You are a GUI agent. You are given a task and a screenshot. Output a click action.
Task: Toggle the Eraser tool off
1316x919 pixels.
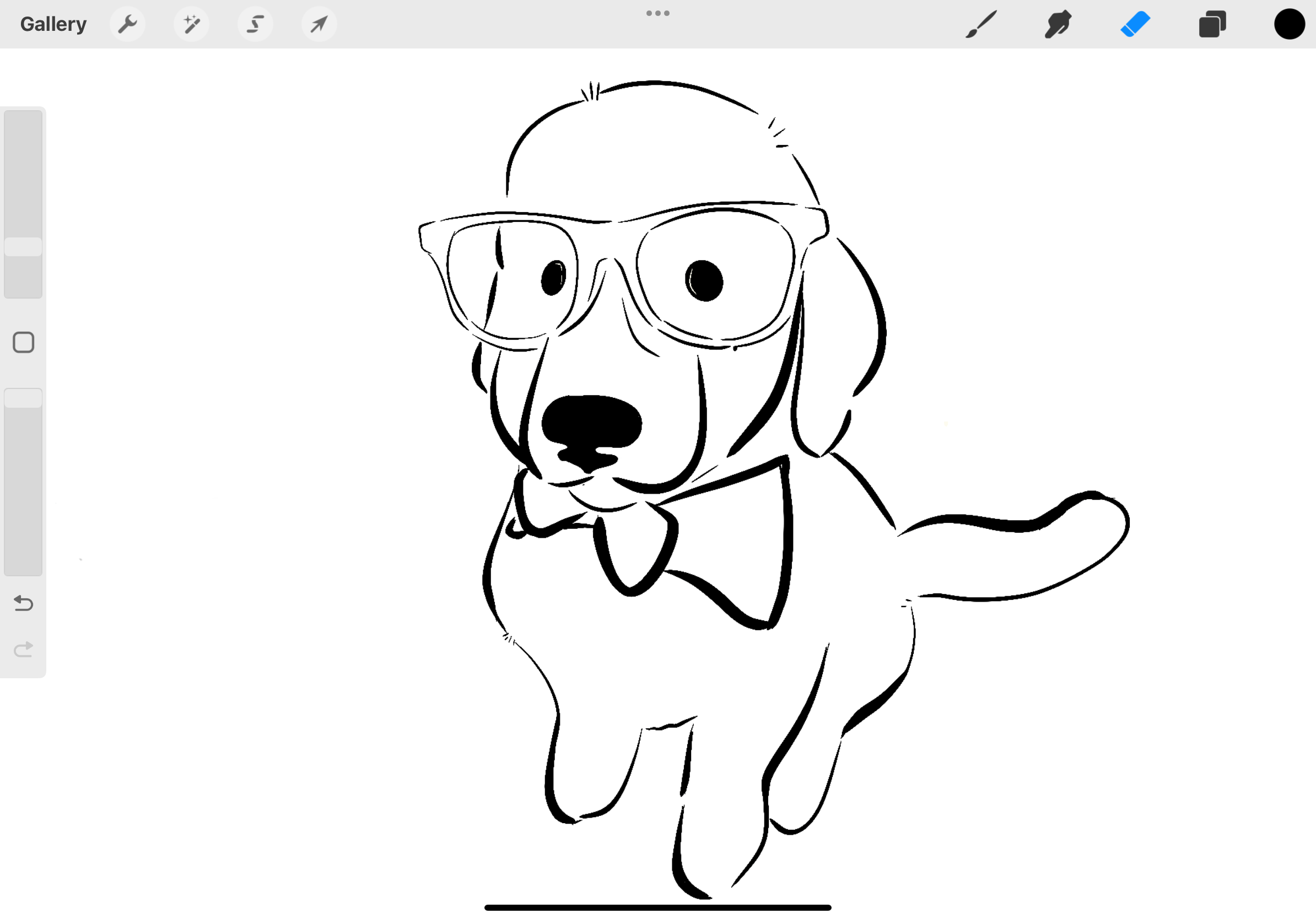point(1135,24)
